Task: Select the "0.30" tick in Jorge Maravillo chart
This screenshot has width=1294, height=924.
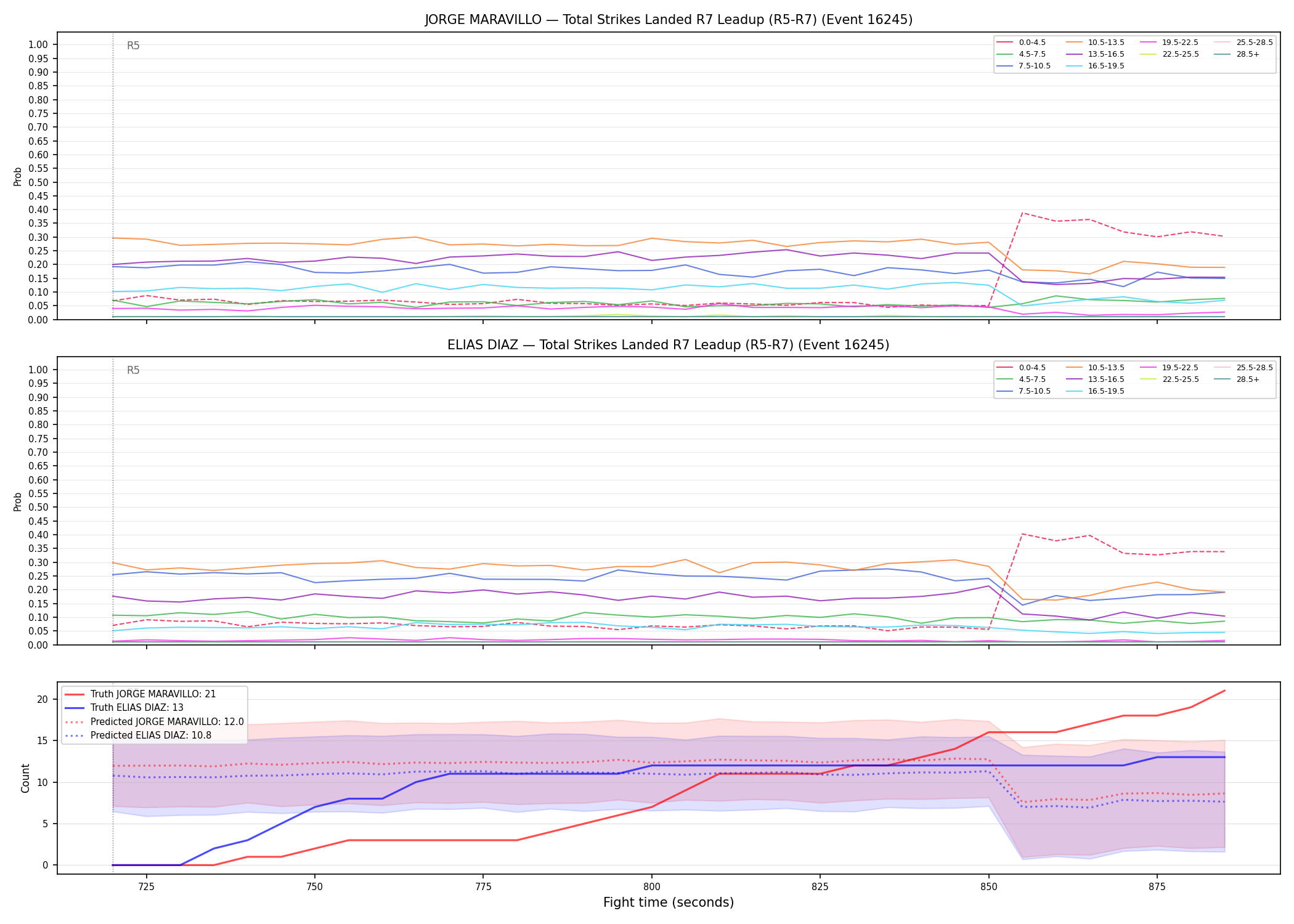Action: coord(38,237)
